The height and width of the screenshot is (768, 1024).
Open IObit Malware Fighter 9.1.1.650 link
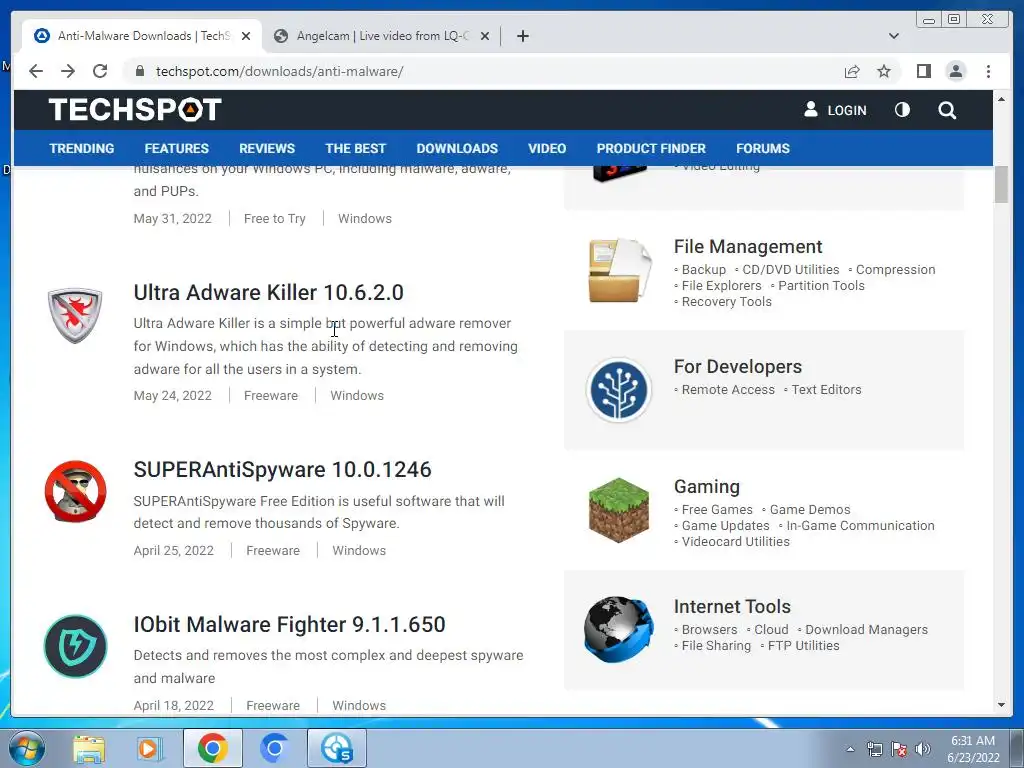289,624
